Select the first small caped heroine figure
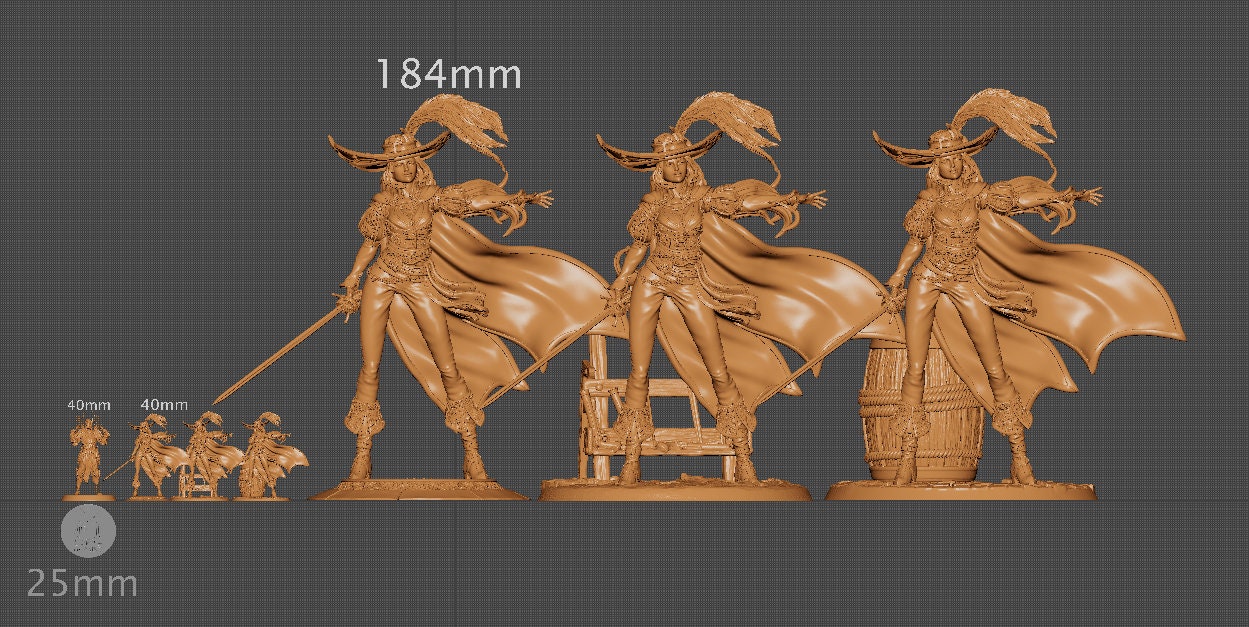 152,450
